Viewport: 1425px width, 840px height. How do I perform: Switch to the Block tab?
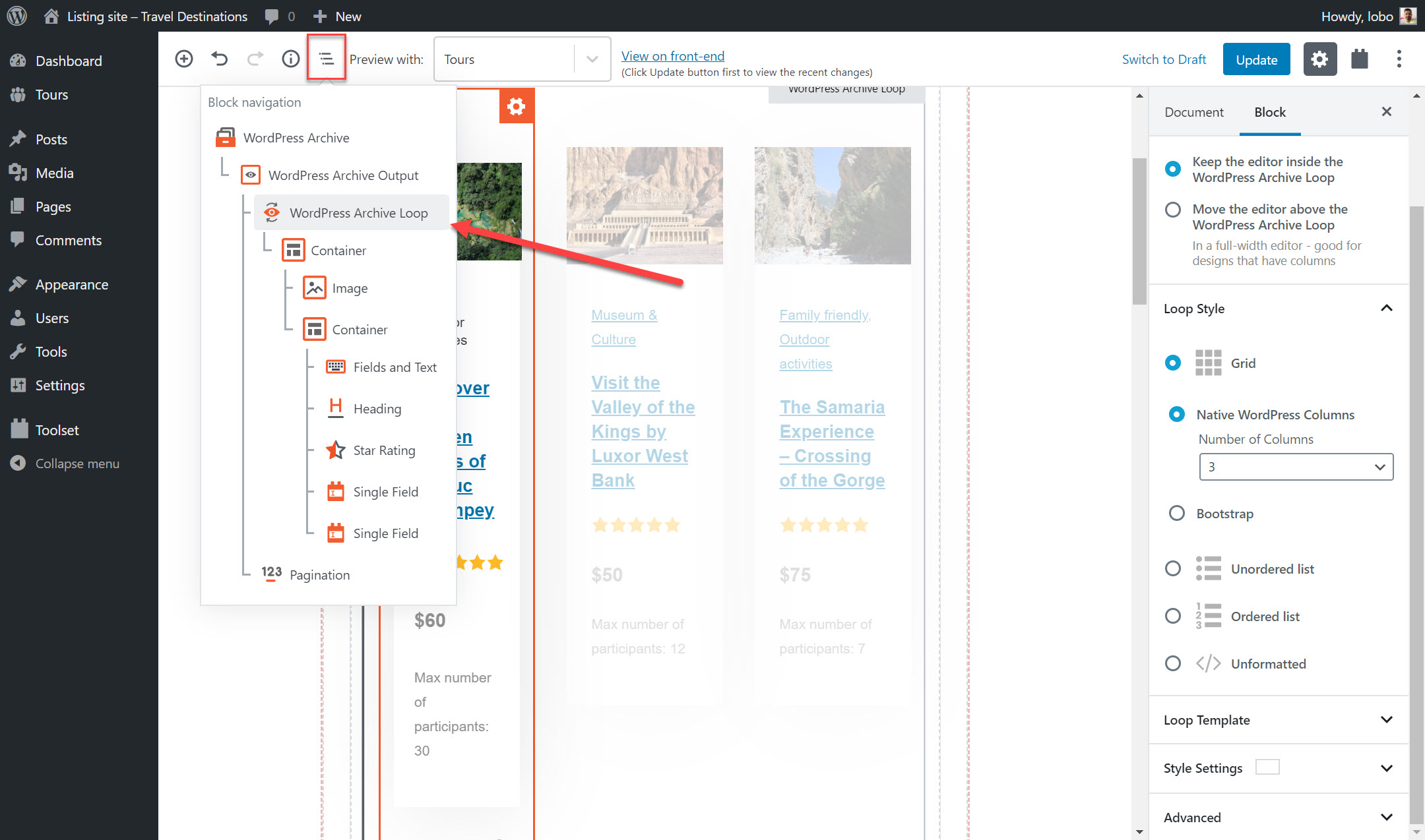(1270, 112)
